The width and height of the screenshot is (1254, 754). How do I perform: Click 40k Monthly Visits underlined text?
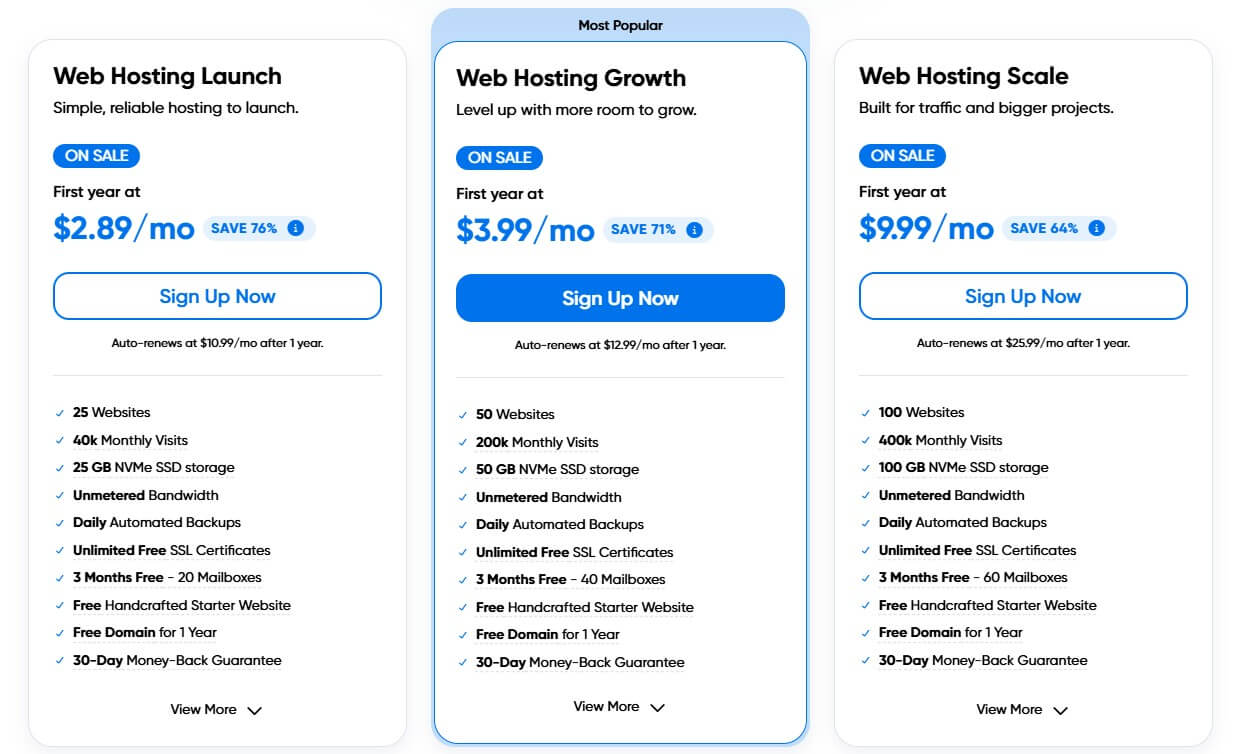[131, 439]
